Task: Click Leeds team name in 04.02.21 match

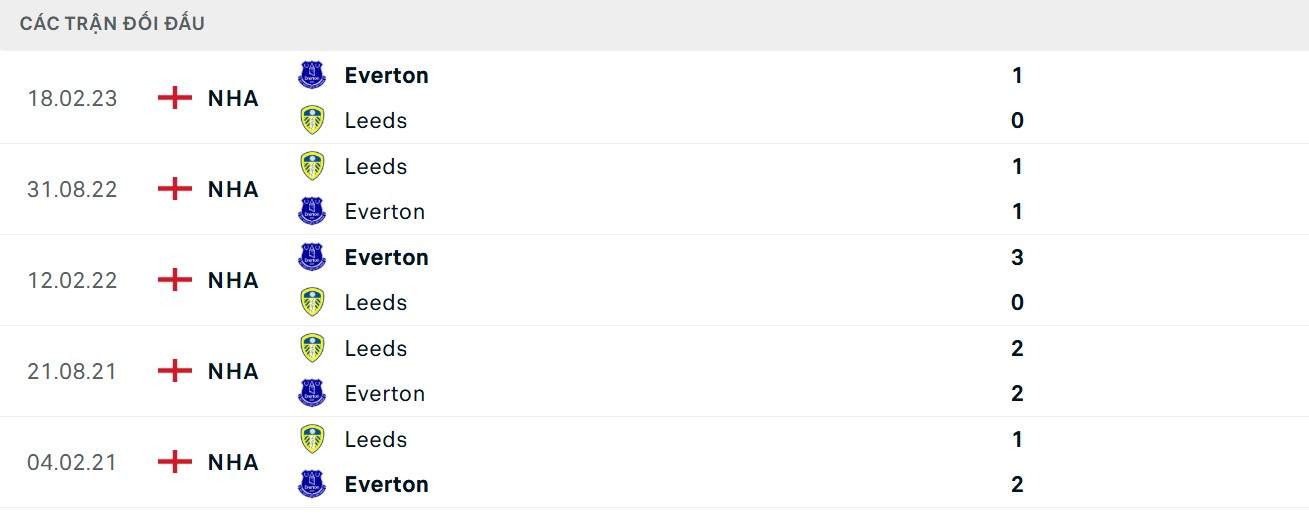Action: [375, 439]
